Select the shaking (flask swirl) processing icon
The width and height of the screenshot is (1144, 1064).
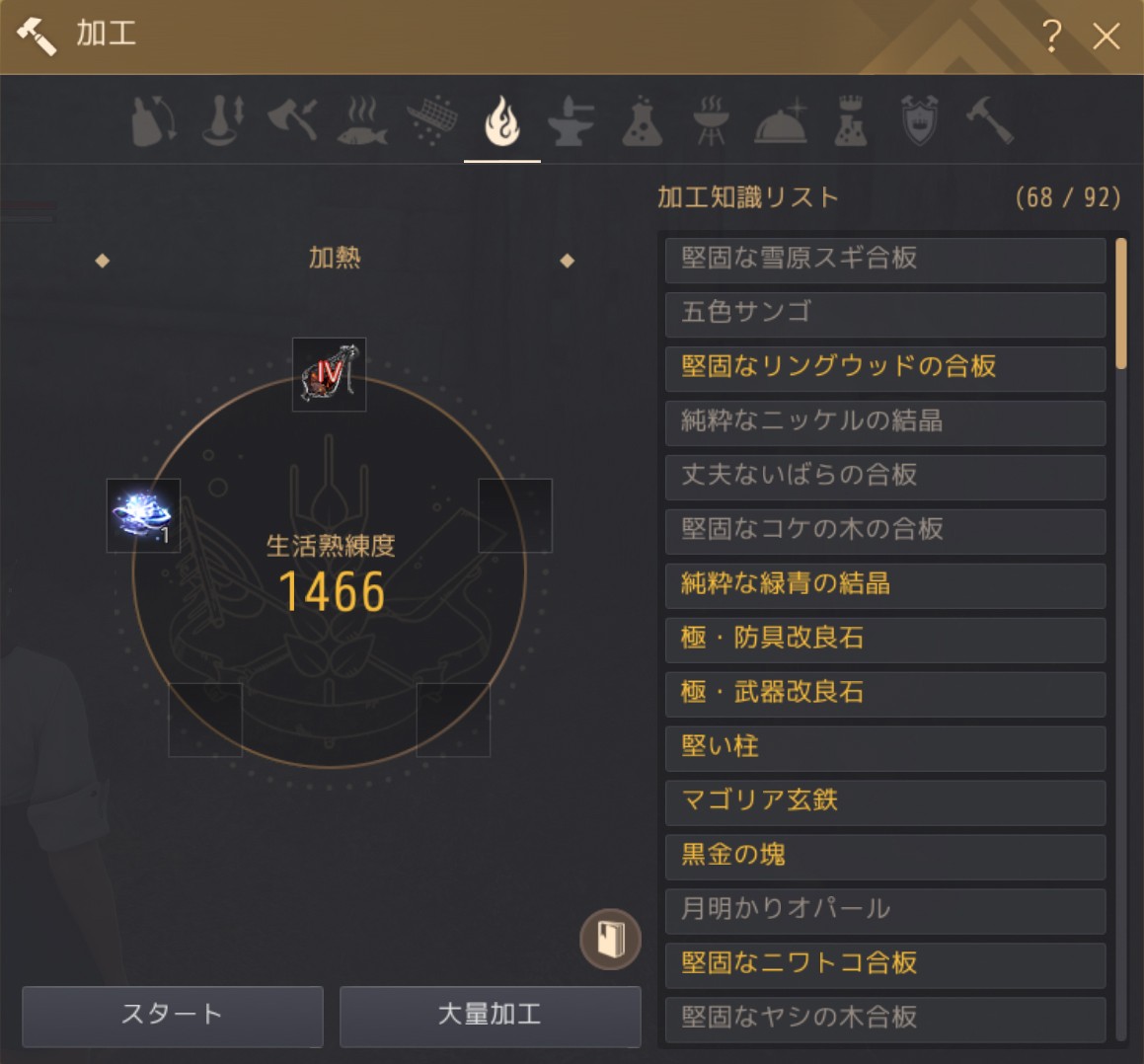point(153,120)
